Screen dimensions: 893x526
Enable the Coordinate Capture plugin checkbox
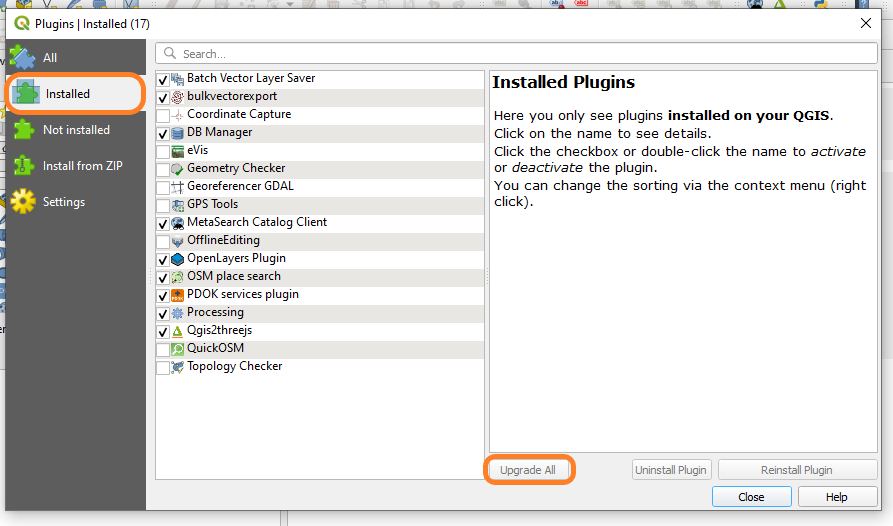pyautogui.click(x=163, y=116)
